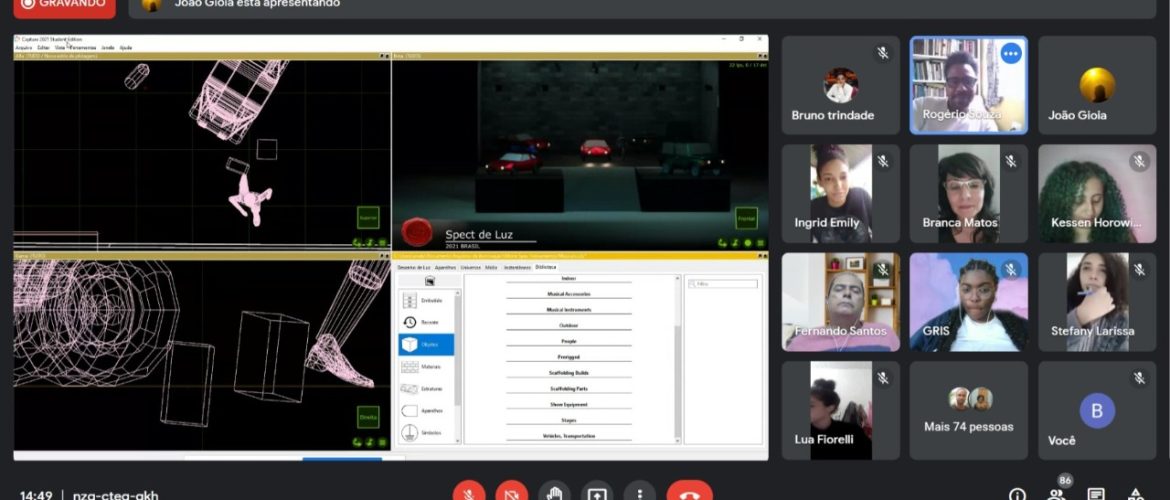The width and height of the screenshot is (1170, 500).
Task: Expand the People library folder
Action: (568, 340)
